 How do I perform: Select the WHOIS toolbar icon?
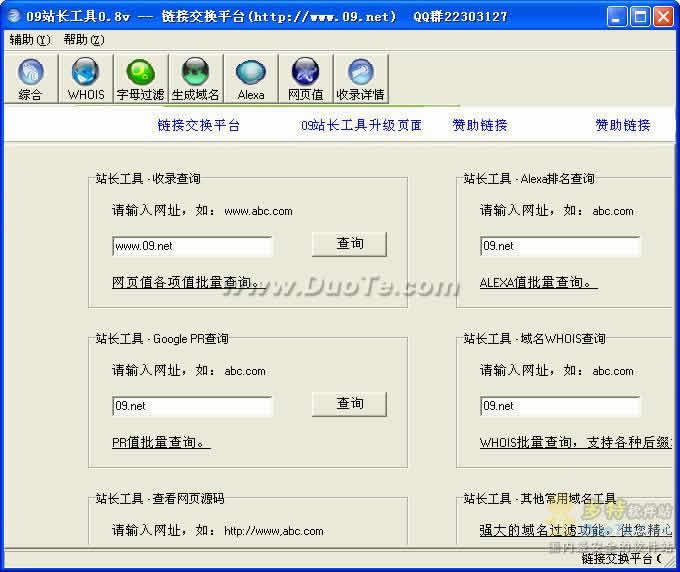tap(86, 79)
